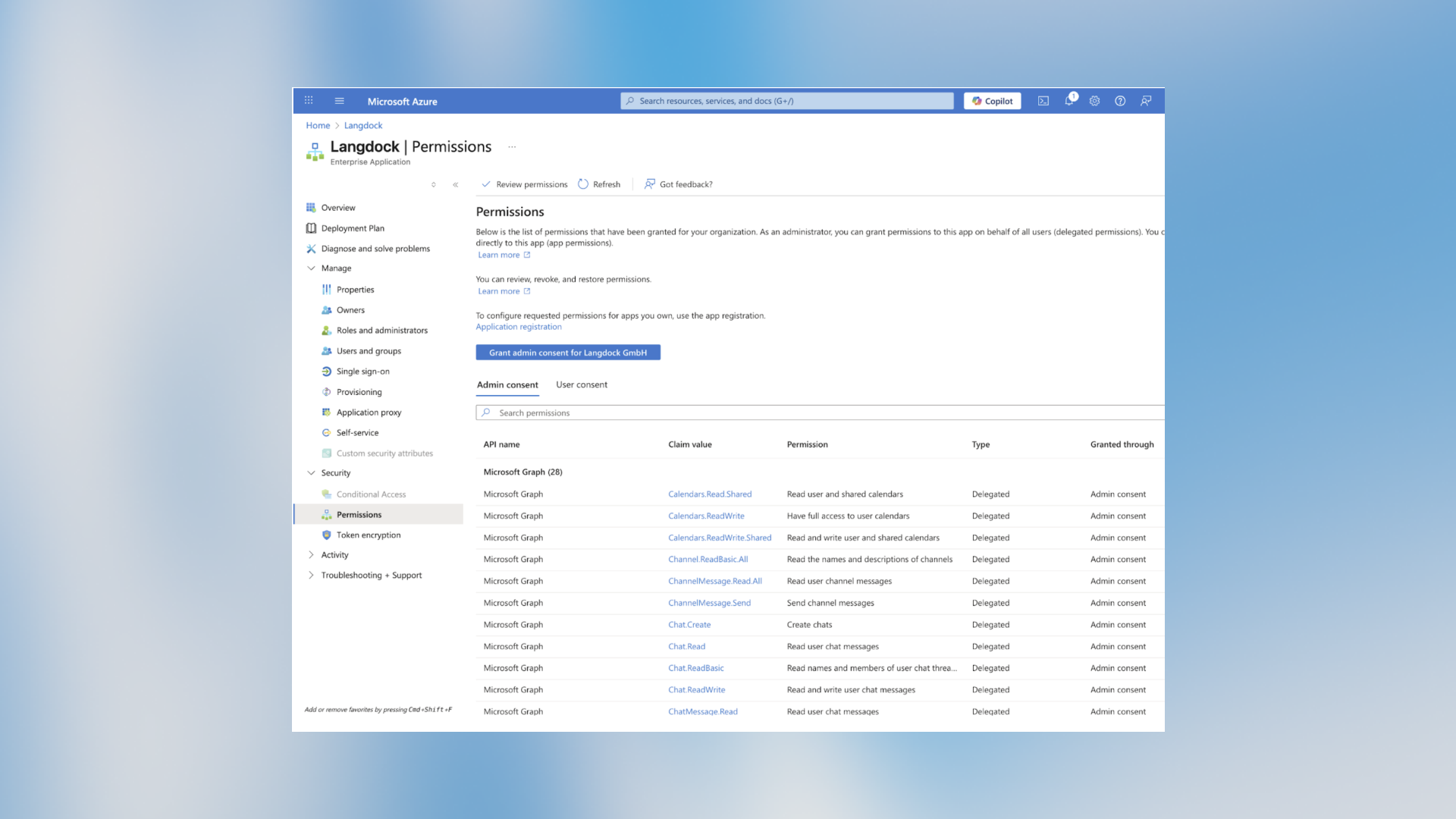Screen dimensions: 1456x819
Task: Open Users and groups
Action: (x=369, y=350)
